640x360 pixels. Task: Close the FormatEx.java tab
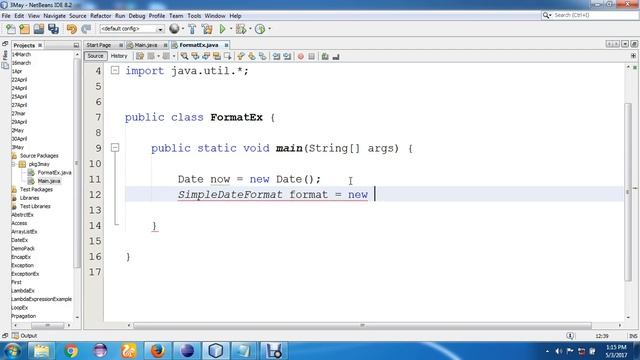[x=226, y=45]
